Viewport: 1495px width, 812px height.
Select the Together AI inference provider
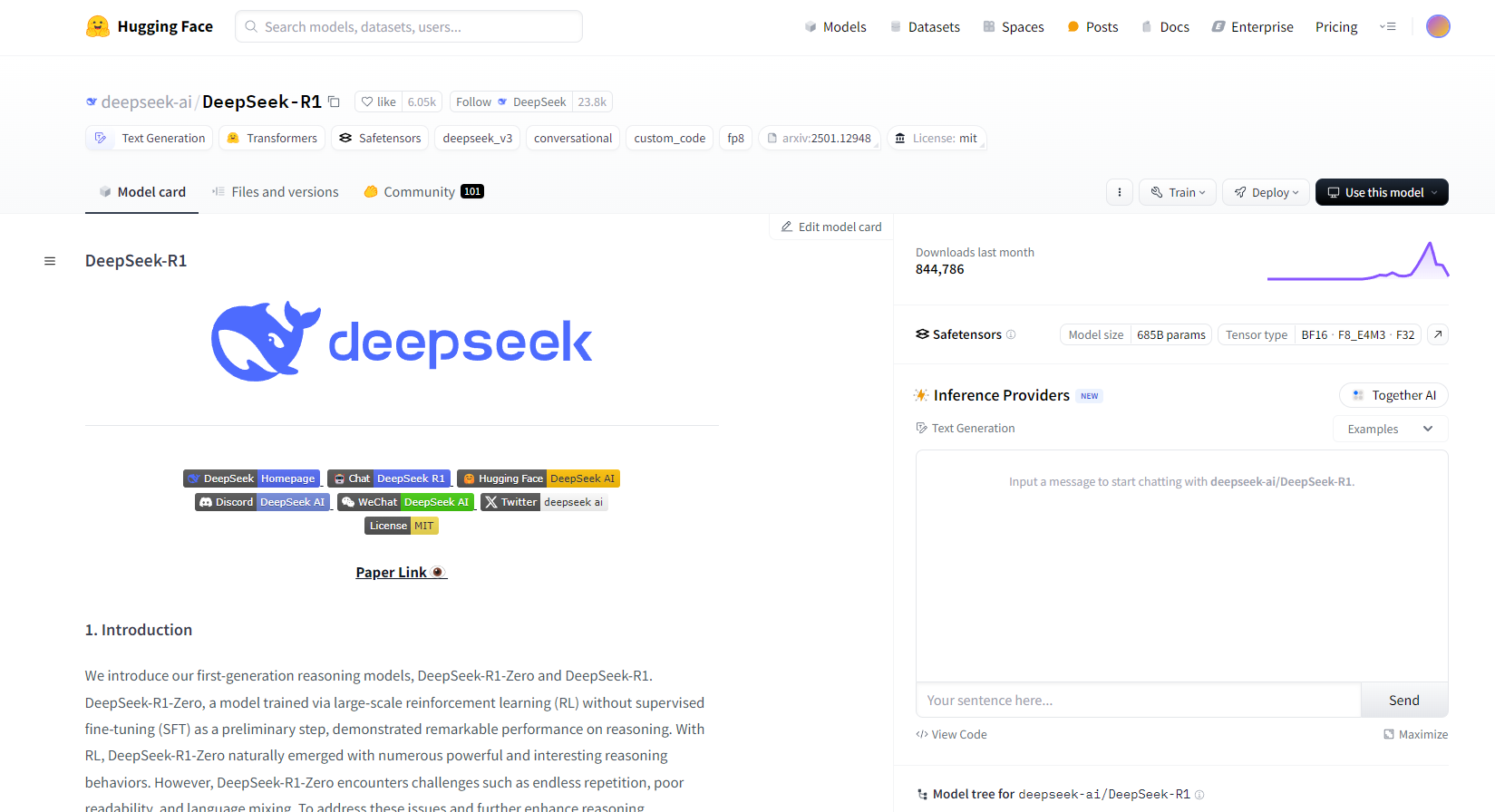tap(1393, 395)
